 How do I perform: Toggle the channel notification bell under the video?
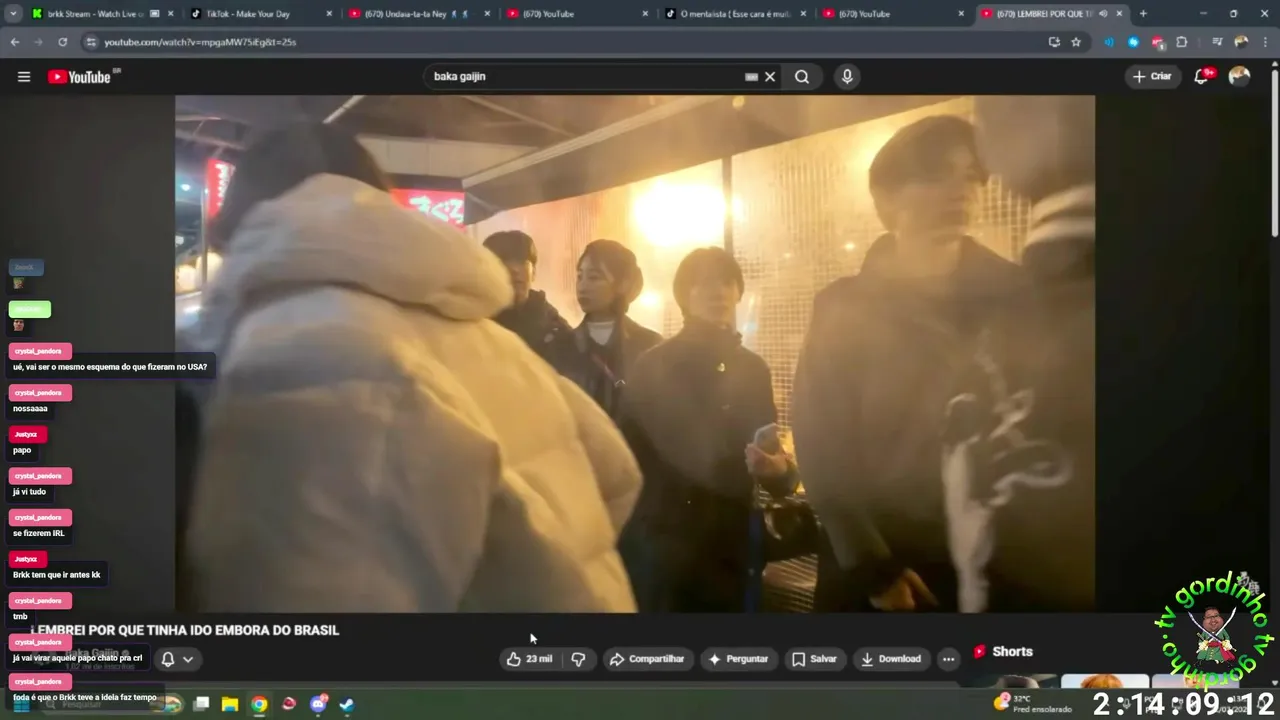tap(168, 659)
